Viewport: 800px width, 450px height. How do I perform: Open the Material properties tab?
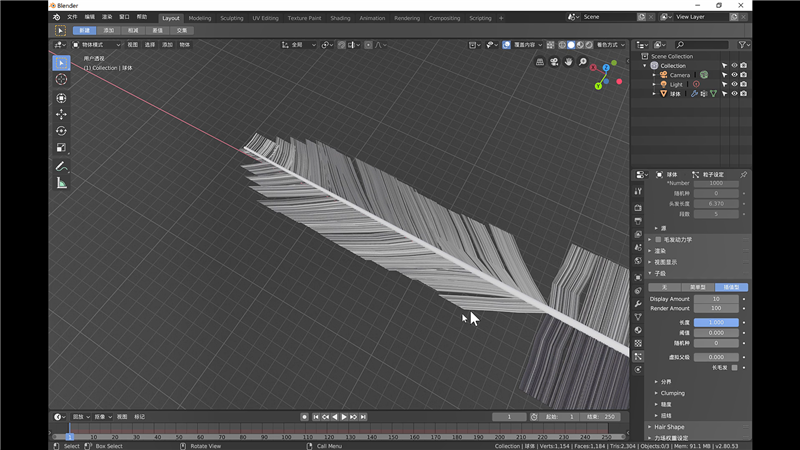(x=638, y=330)
